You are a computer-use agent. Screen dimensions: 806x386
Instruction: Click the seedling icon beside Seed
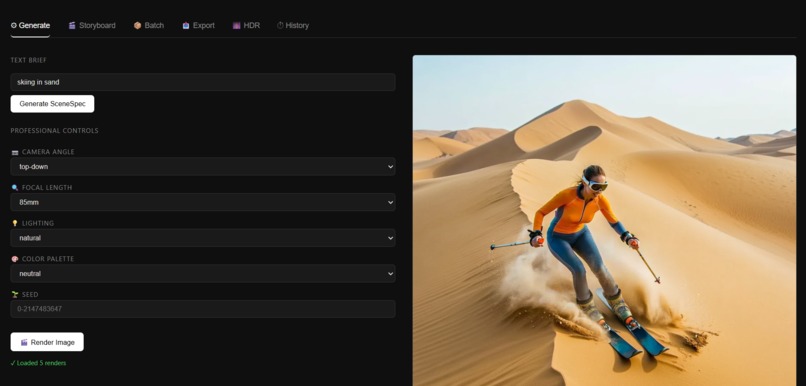pos(14,295)
